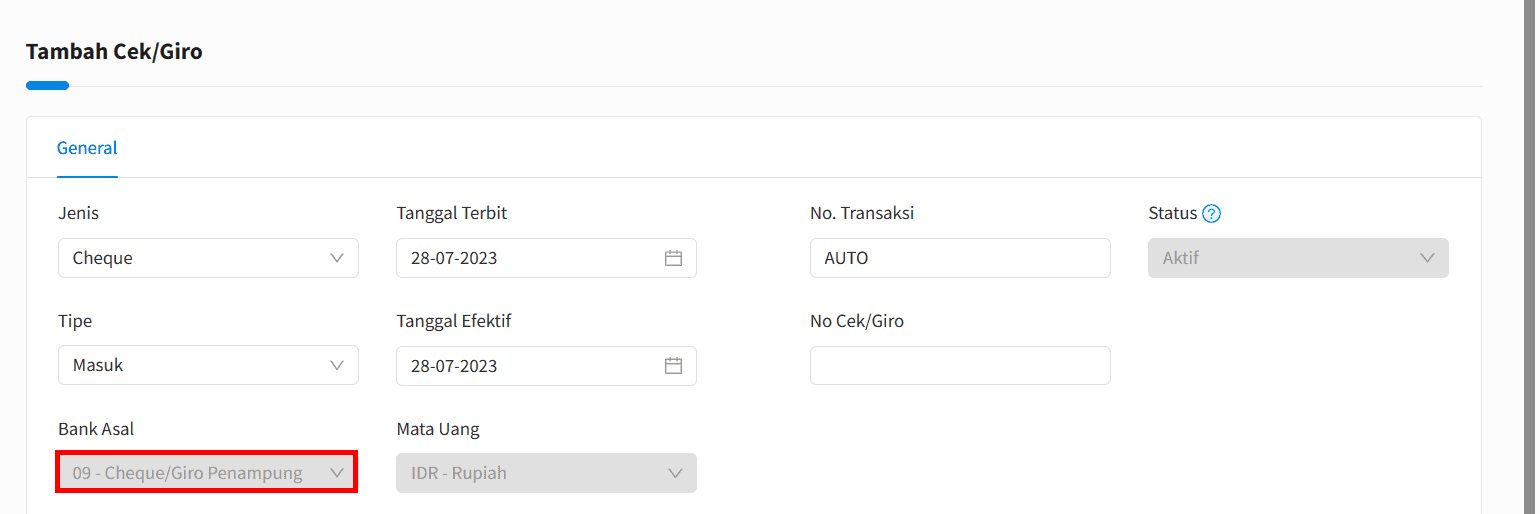Expand the Tipe dropdown showing Masuk
Image resolution: width=1540 pixels, height=514 pixels.
point(208,366)
